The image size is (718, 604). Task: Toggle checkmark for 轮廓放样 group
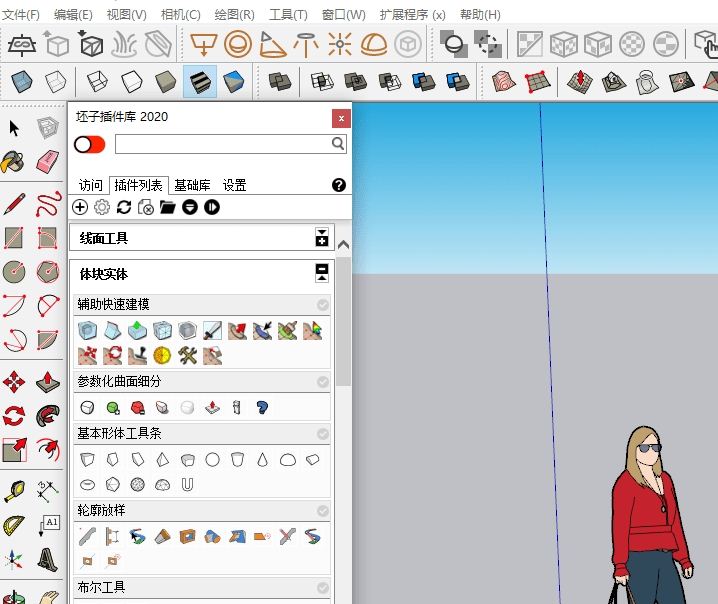click(322, 510)
